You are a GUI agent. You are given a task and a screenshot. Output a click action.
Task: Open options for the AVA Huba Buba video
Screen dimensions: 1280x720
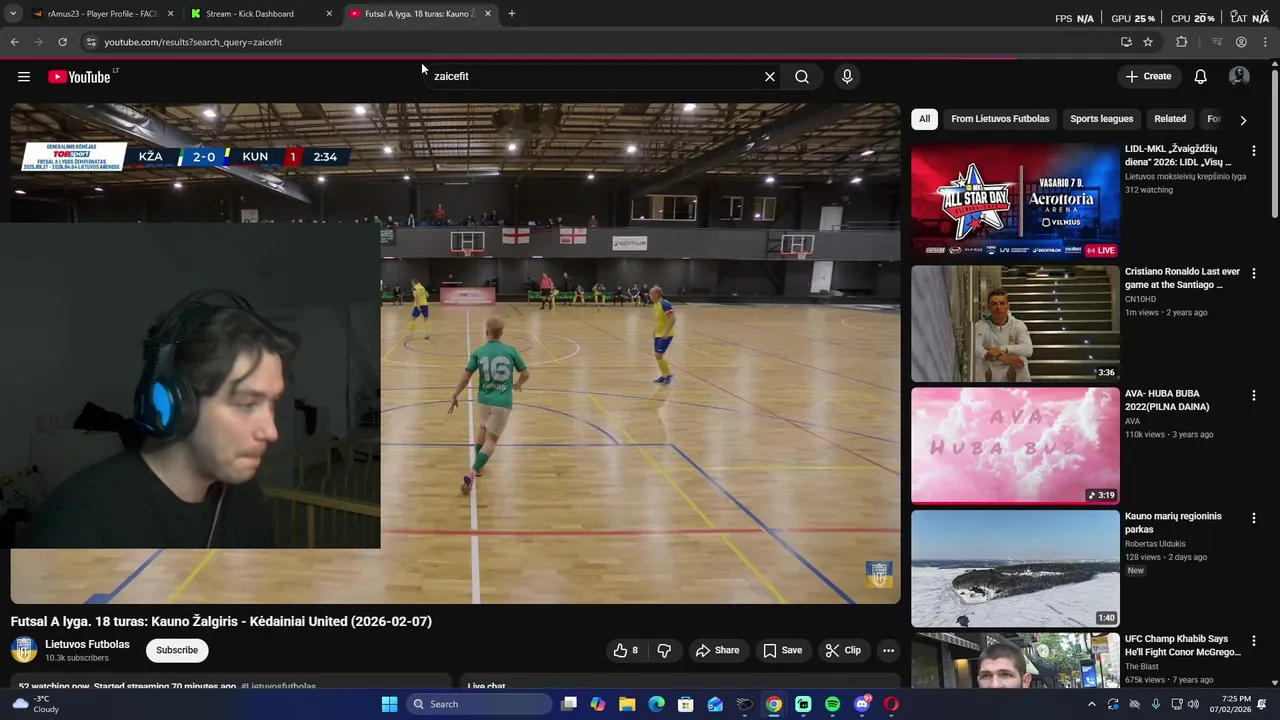(1254, 395)
